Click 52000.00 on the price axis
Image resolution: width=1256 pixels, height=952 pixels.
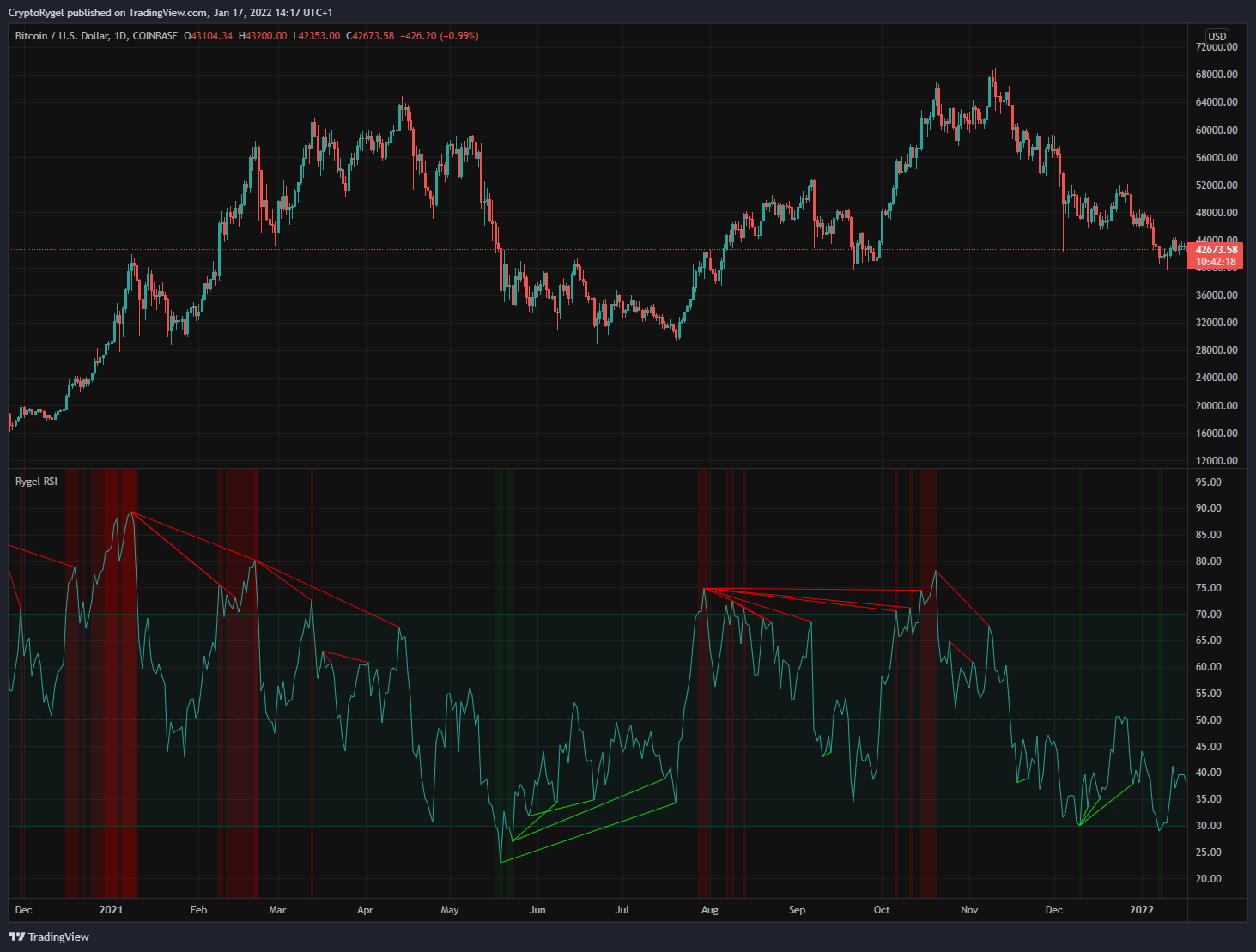[1217, 185]
